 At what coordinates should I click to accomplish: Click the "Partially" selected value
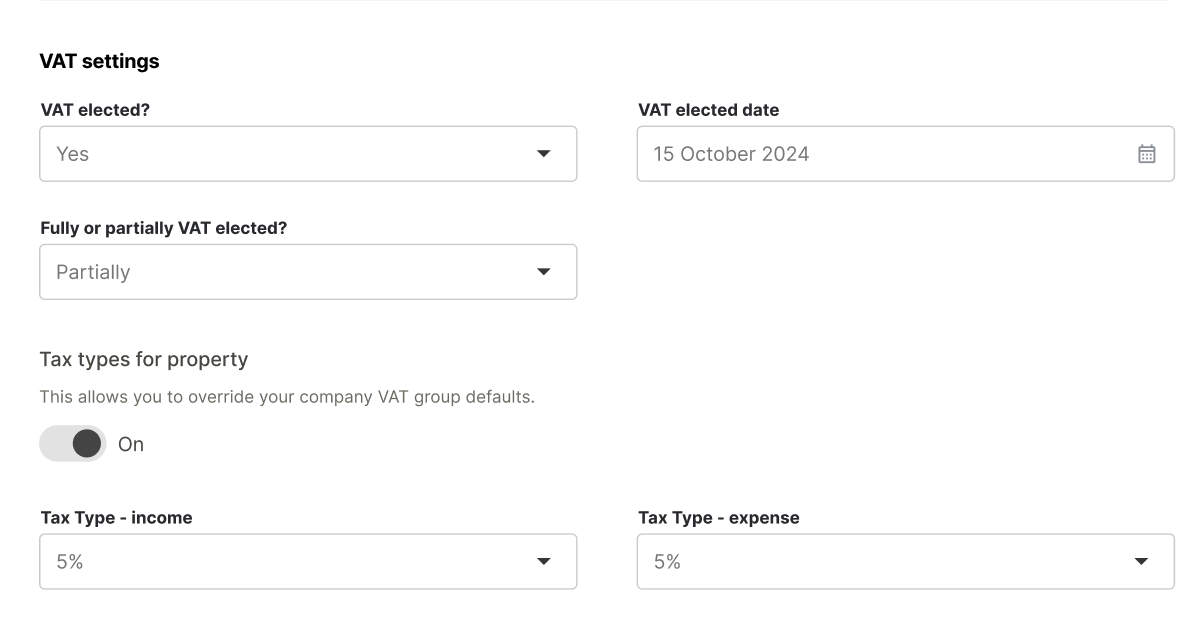coord(93,272)
